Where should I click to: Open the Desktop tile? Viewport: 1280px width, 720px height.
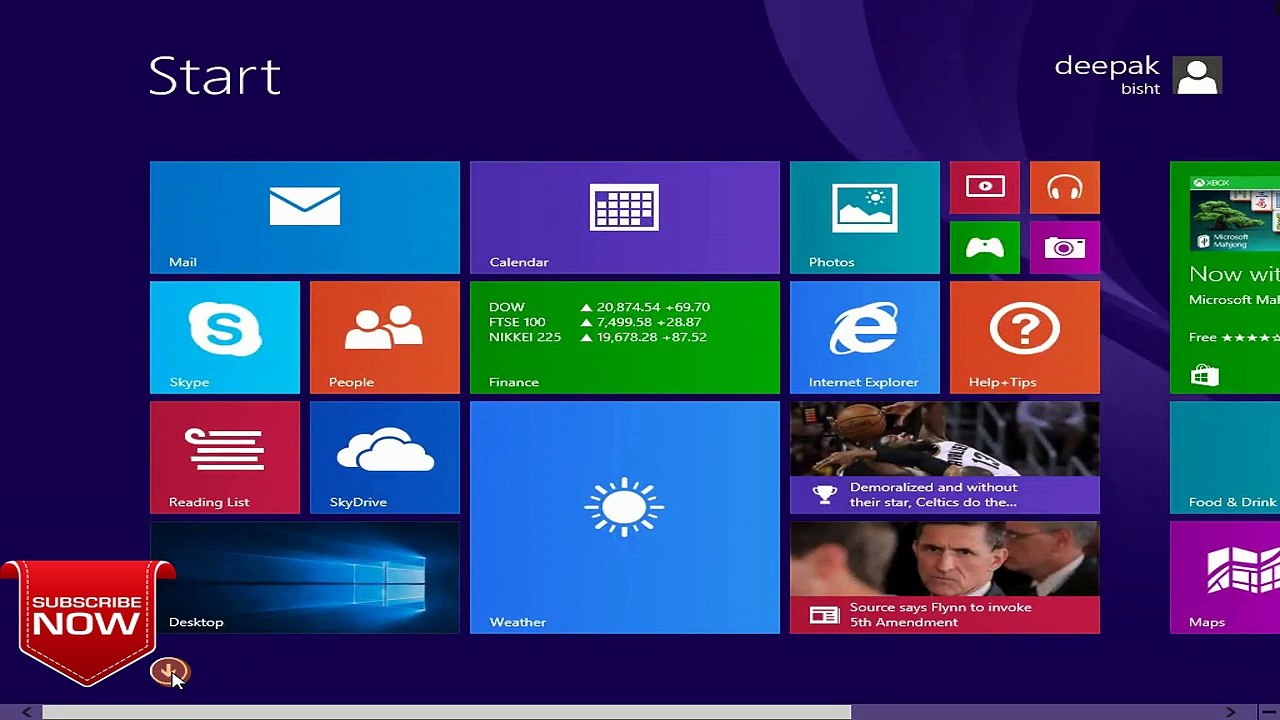[305, 577]
